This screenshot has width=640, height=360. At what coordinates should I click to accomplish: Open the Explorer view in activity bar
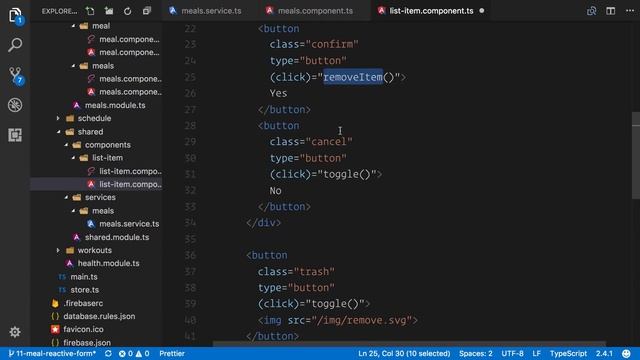(15, 16)
